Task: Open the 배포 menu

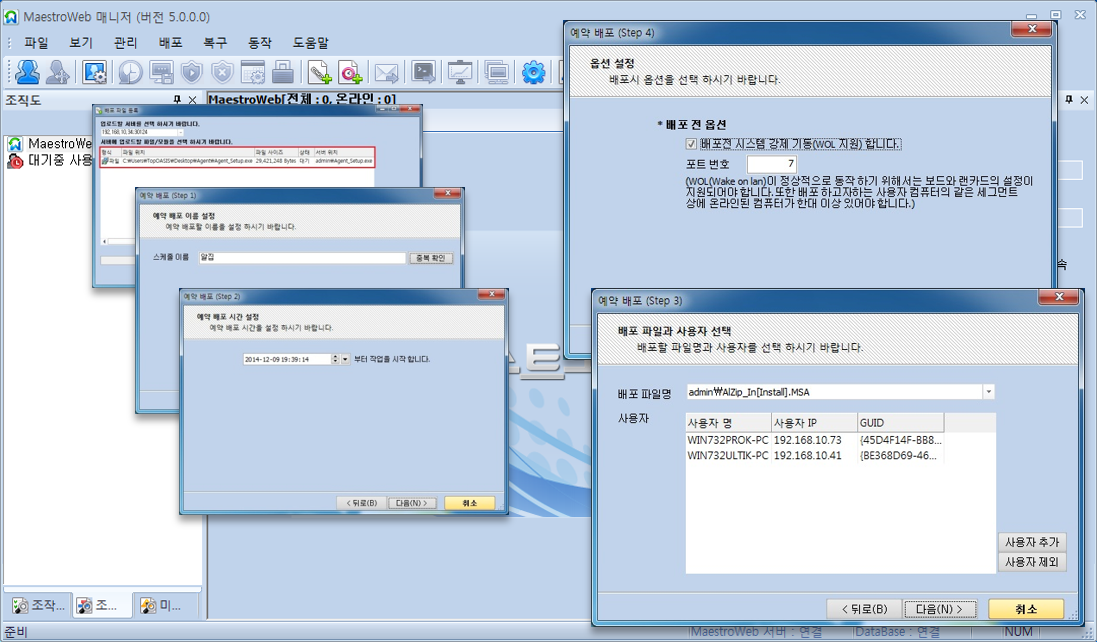Action: point(170,43)
